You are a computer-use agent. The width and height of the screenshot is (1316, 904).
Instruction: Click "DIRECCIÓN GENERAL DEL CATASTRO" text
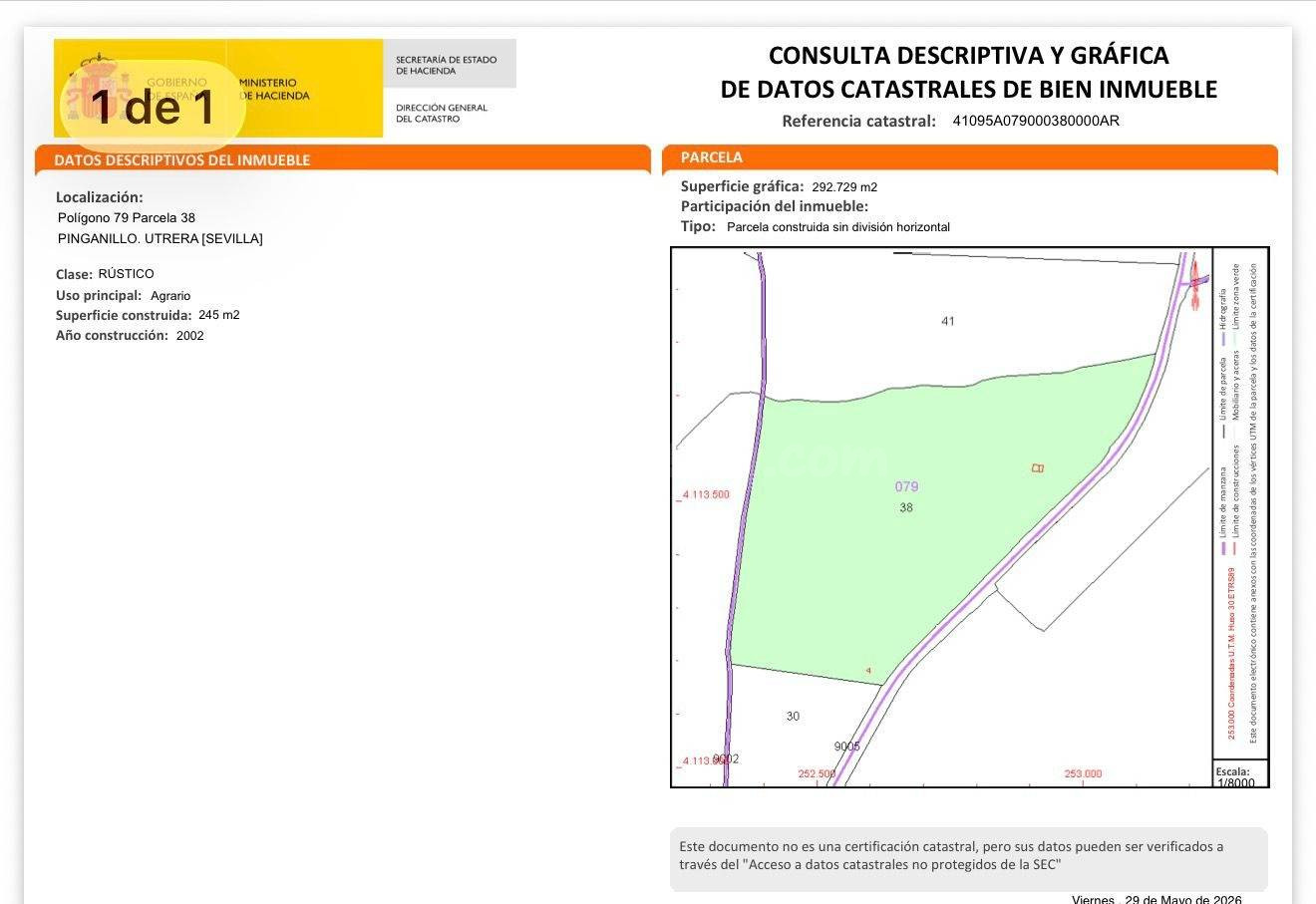click(441, 113)
